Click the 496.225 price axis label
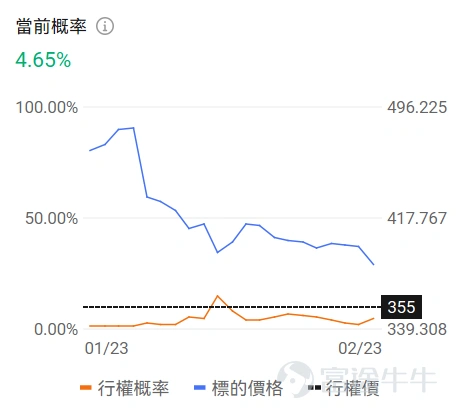 417,108
